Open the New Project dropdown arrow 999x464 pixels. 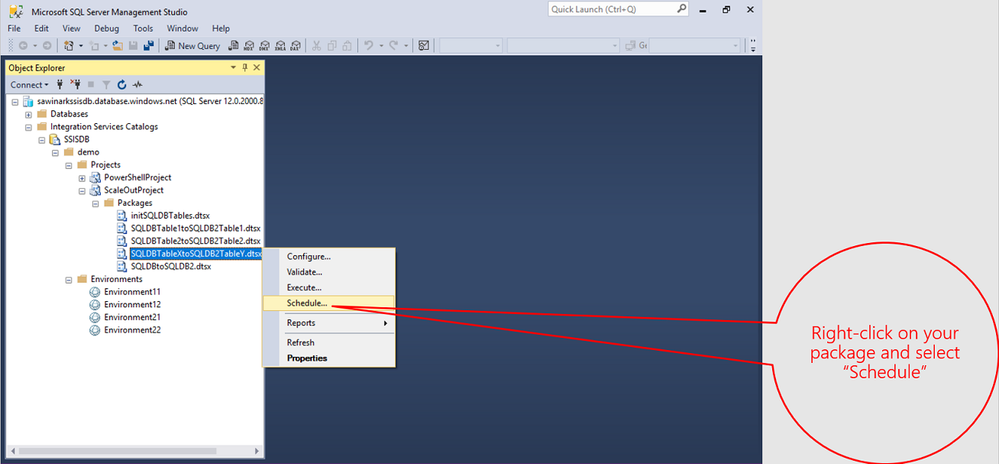click(81, 46)
